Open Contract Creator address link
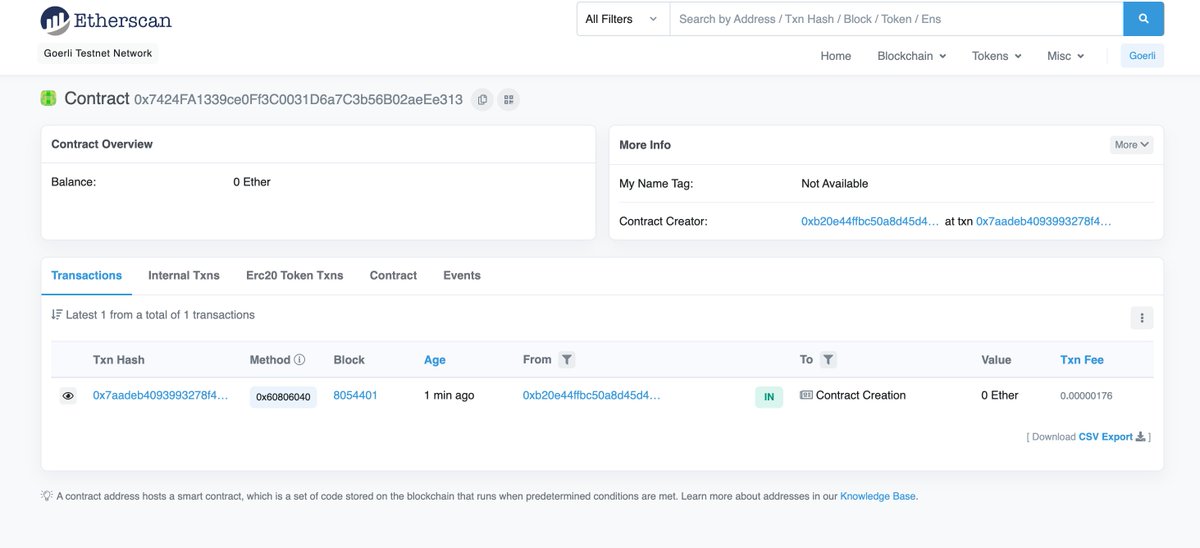1200x548 pixels. [x=870, y=221]
